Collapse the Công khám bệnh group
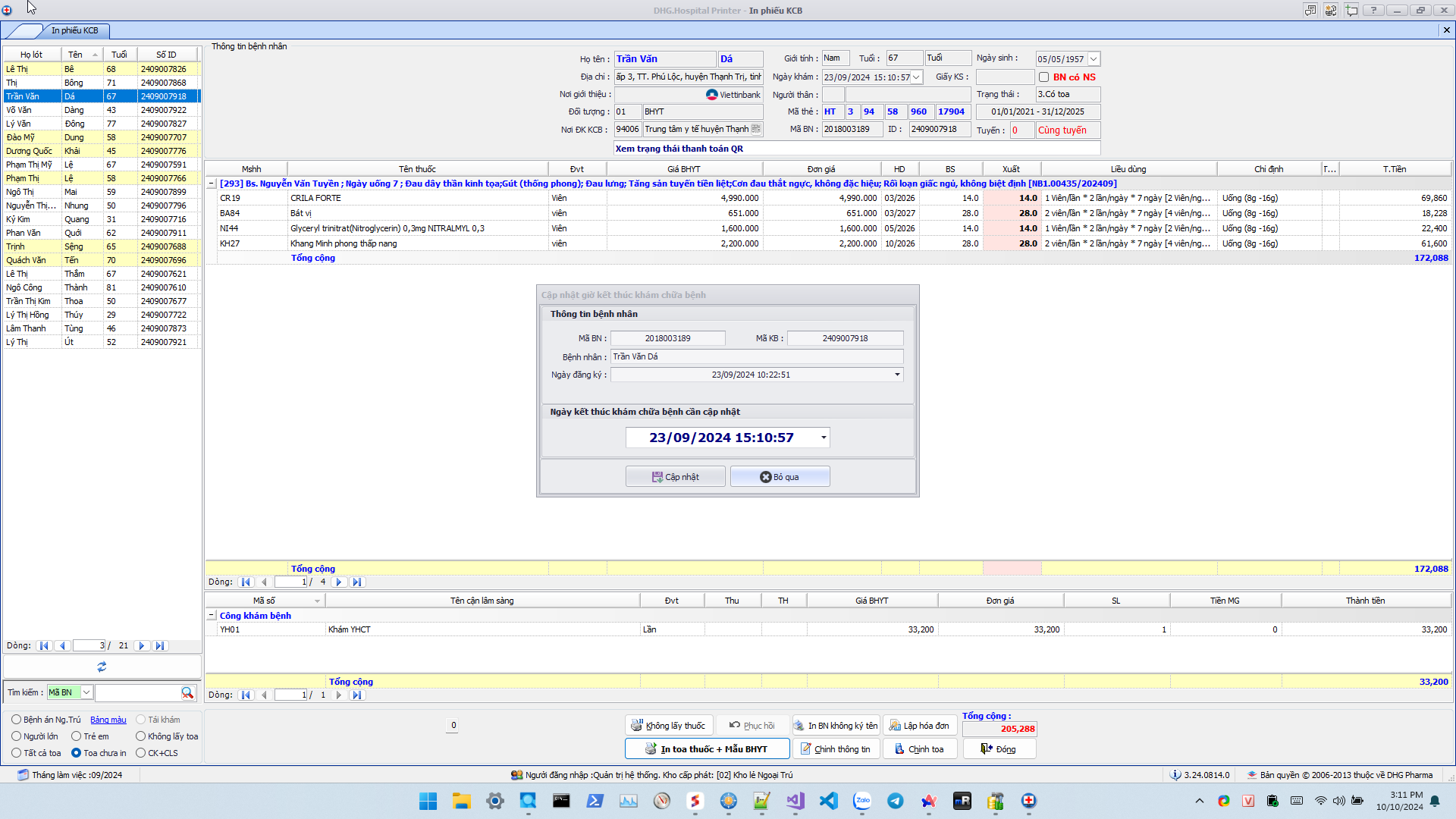The width and height of the screenshot is (1456, 819). tap(212, 616)
